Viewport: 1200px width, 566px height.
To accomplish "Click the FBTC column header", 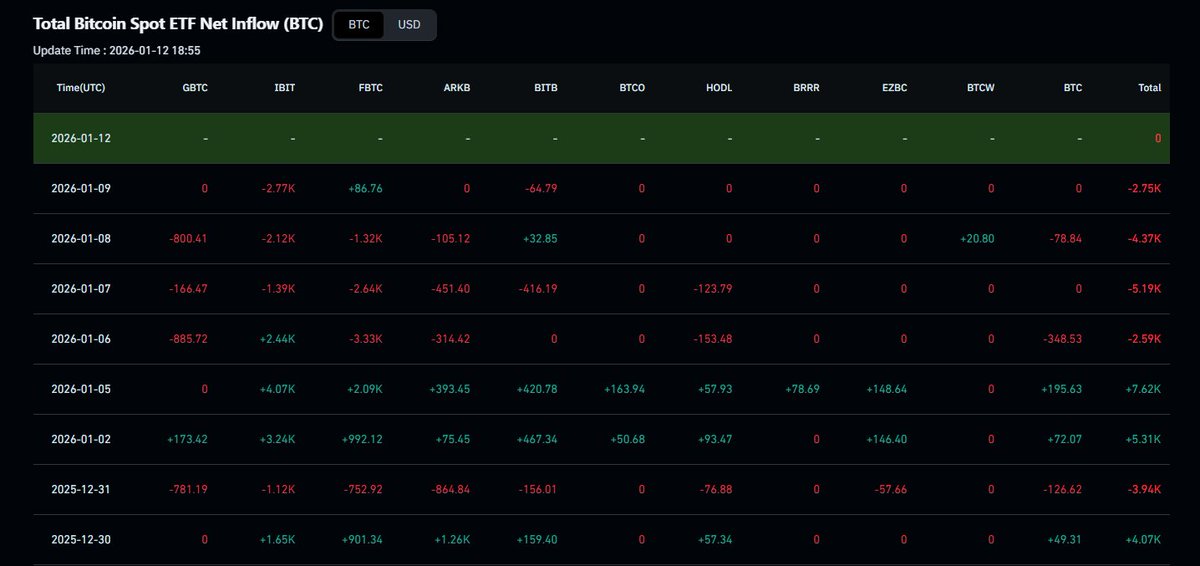I will click(x=370, y=88).
